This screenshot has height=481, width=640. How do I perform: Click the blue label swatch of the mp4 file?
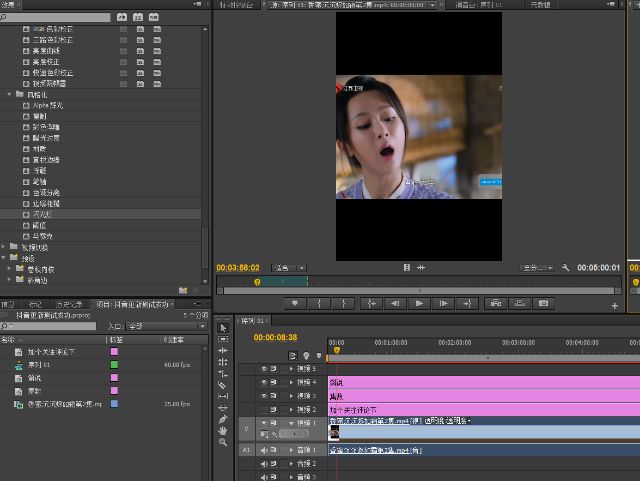(114, 404)
